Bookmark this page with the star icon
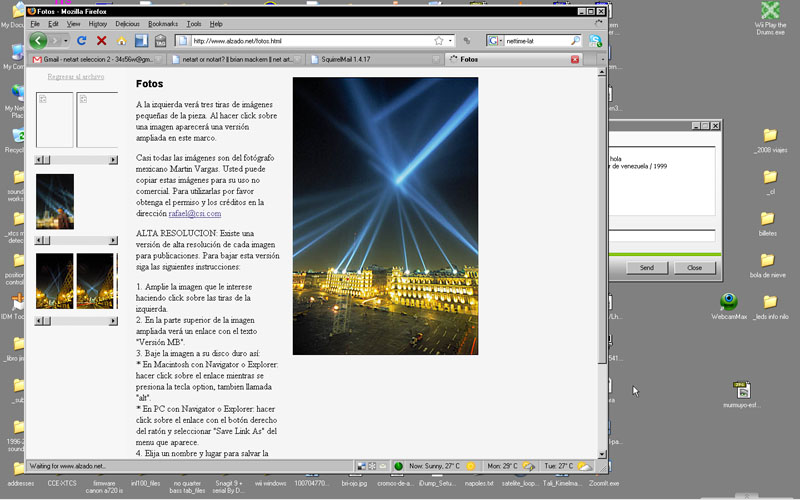This screenshot has width=800, height=500. pos(438,41)
